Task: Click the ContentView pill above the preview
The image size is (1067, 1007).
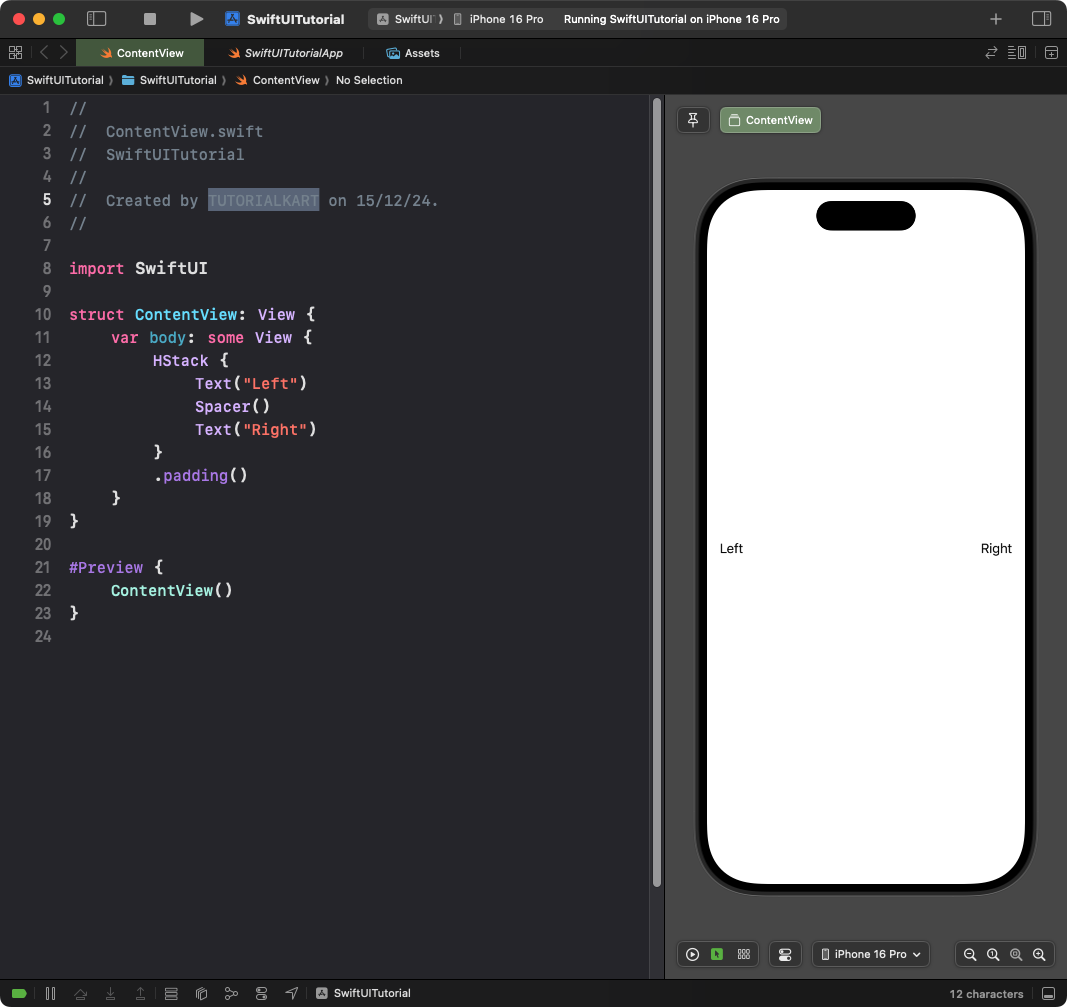Action: click(770, 119)
